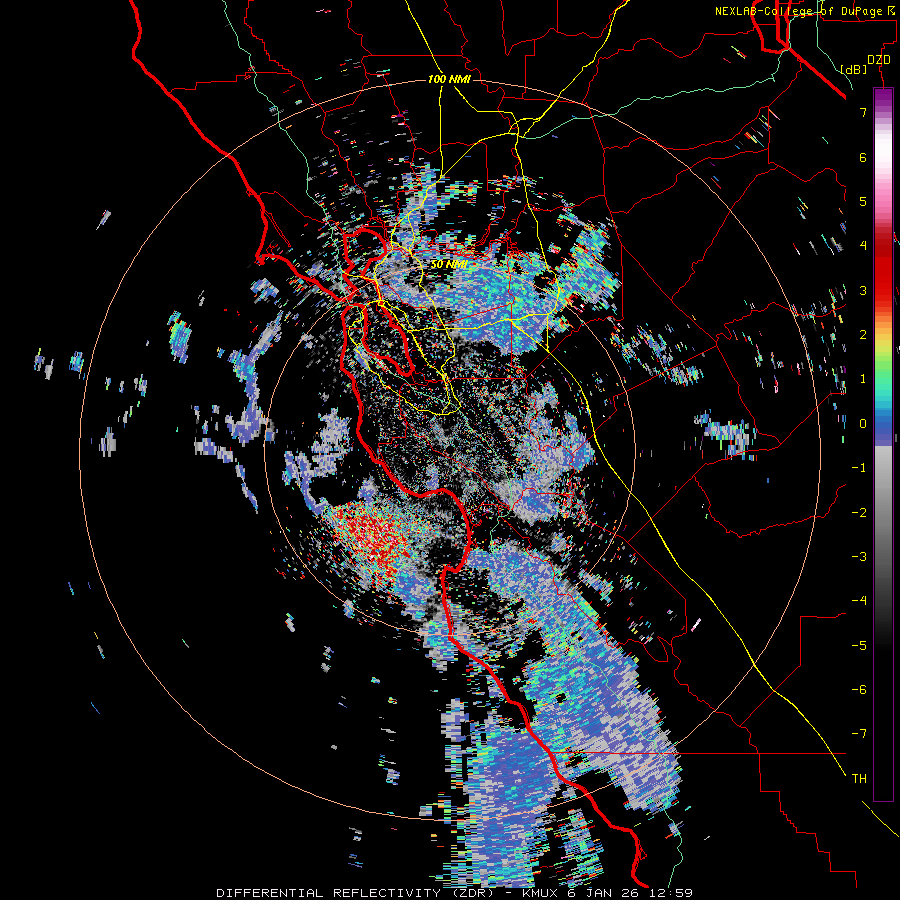Image resolution: width=900 pixels, height=900 pixels.
Task: Select the 3 value on the scale
Action: 863,290
